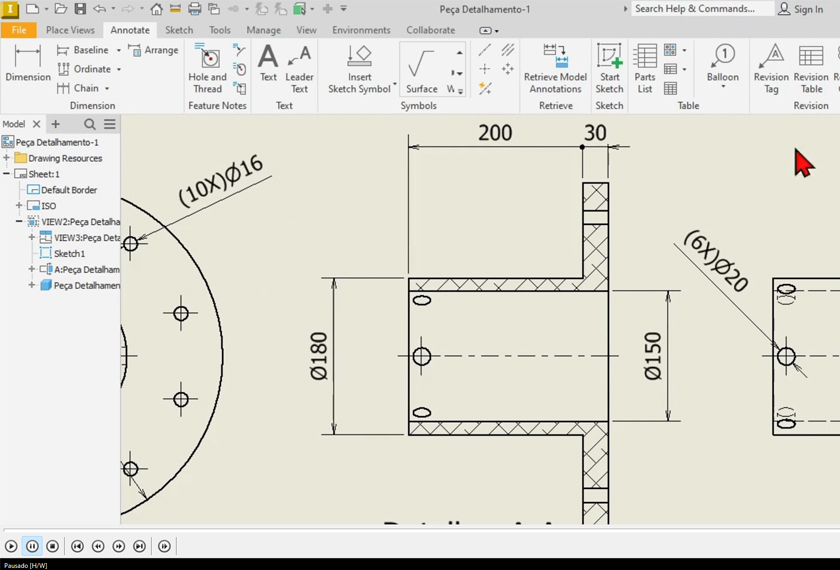Select Sketch1 in the model browser
The height and width of the screenshot is (570, 840).
point(69,254)
